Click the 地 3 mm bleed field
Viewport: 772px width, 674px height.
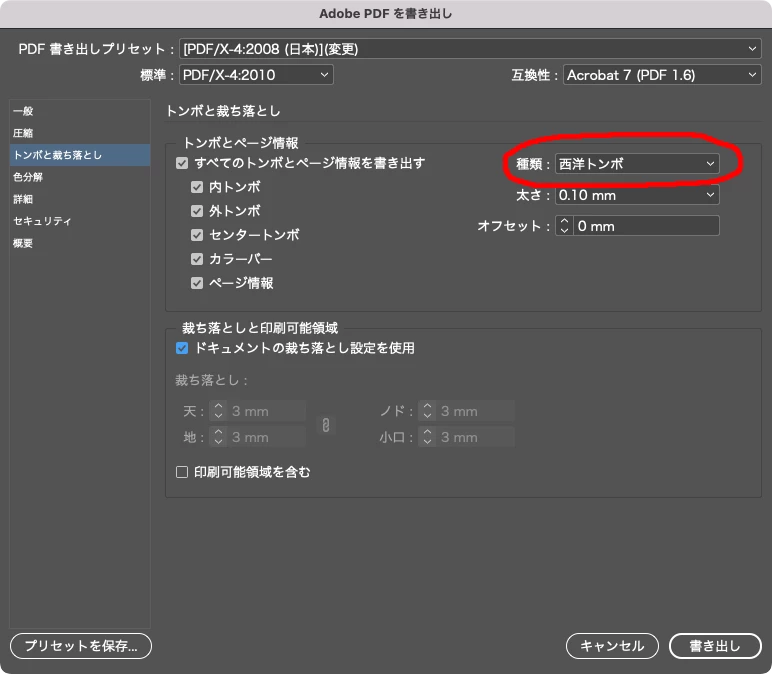[266, 437]
